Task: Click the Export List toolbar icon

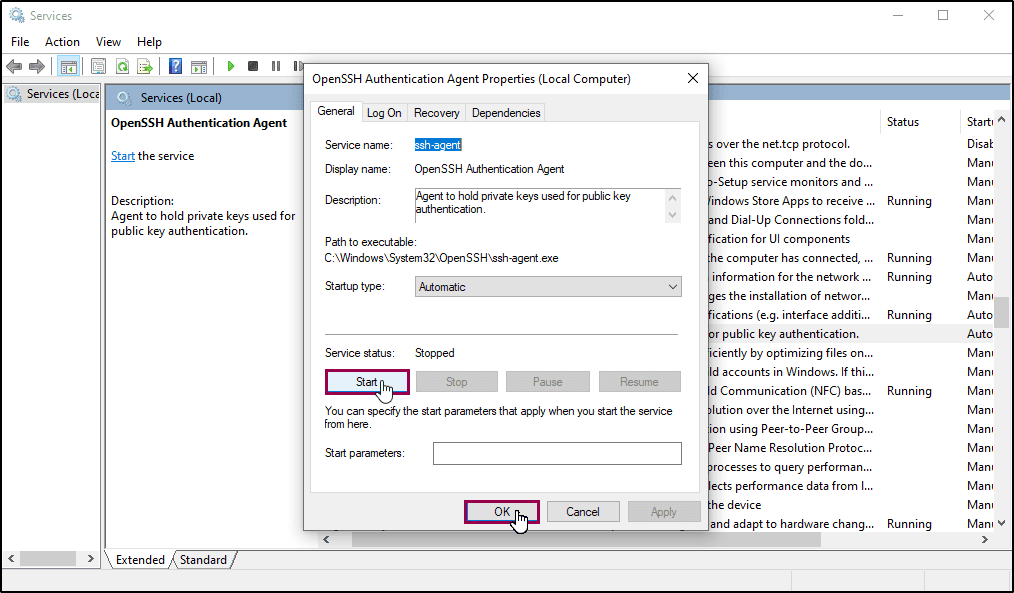Action: (145, 66)
